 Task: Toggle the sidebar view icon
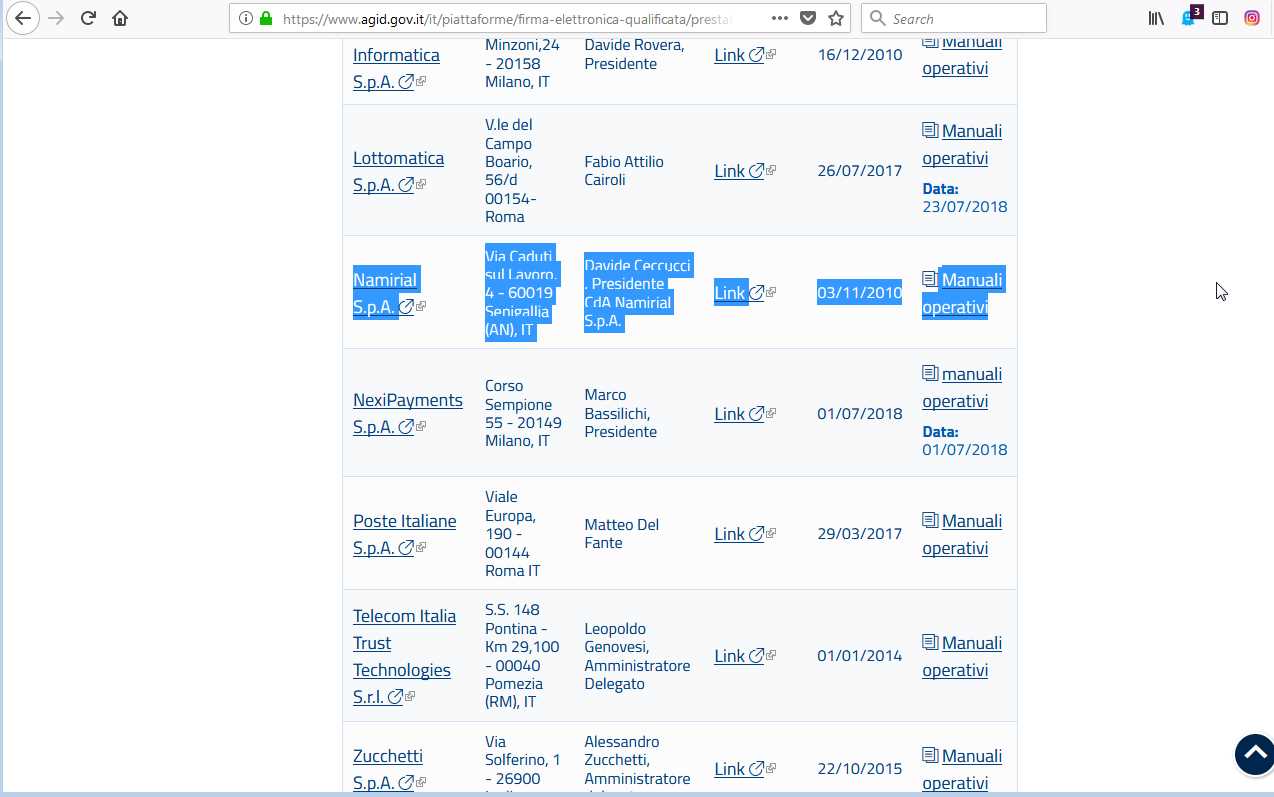(x=1220, y=18)
